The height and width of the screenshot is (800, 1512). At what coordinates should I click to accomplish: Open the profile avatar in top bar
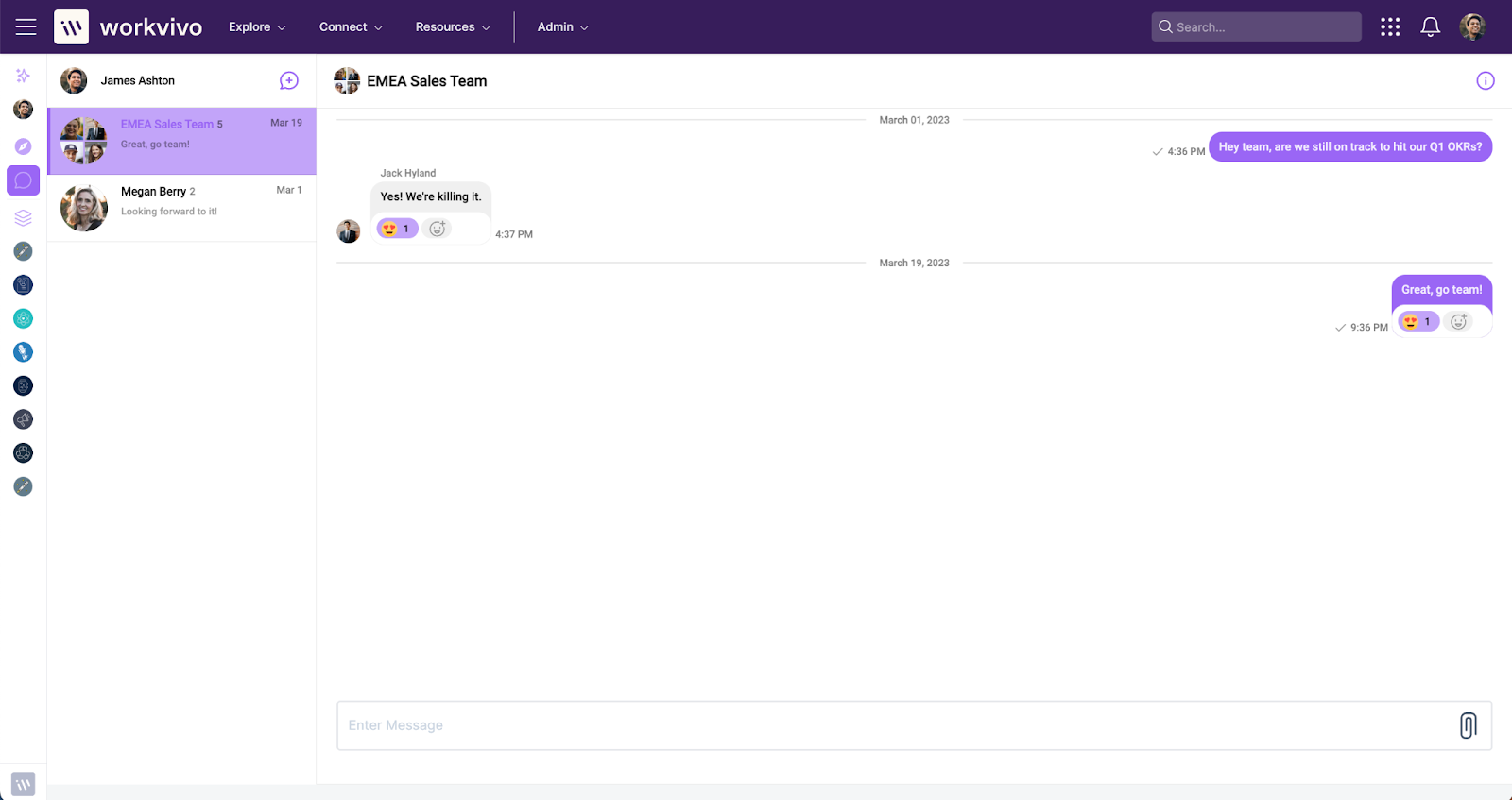click(x=1472, y=27)
